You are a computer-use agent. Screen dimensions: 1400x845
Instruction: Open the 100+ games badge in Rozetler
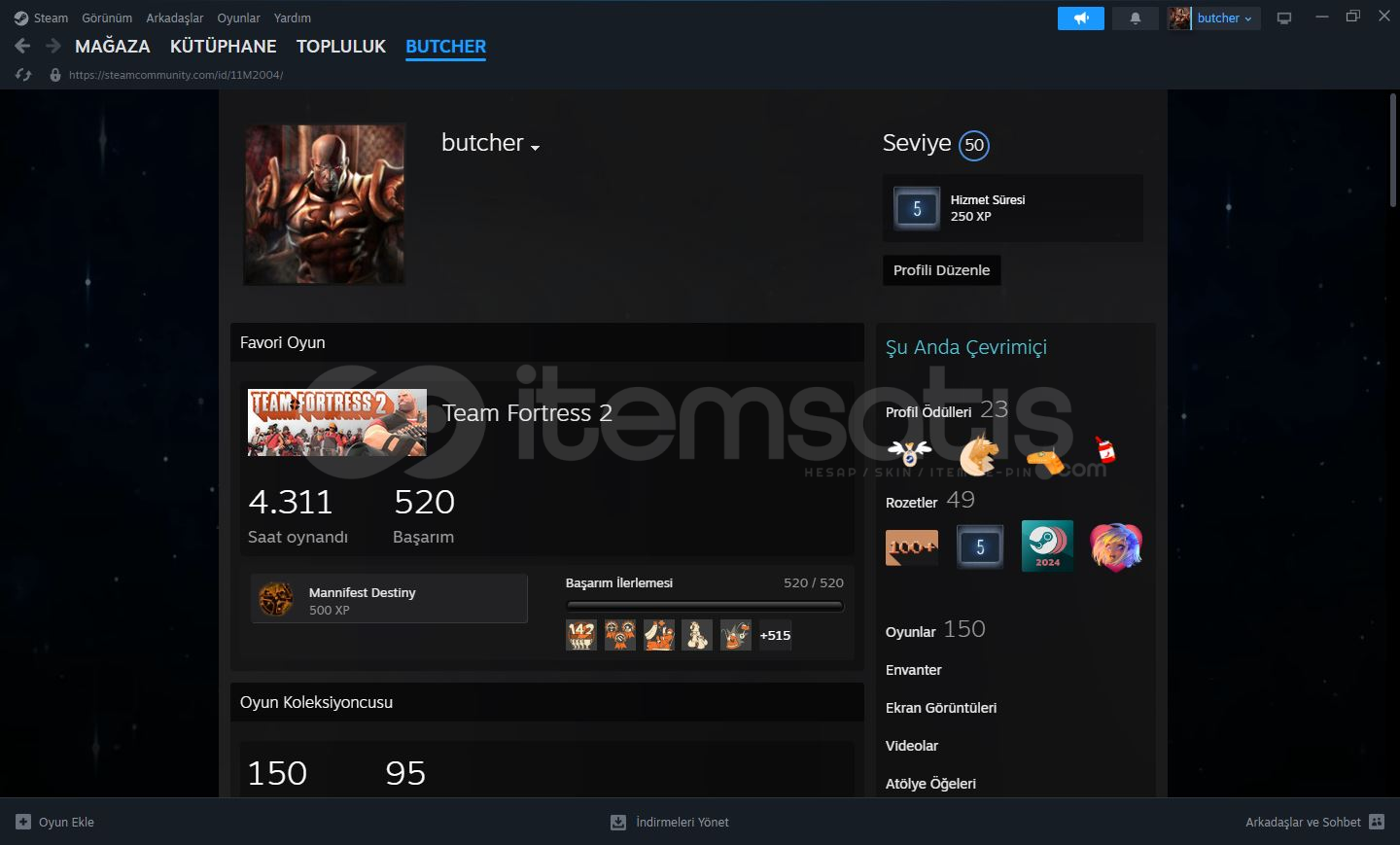coord(912,546)
